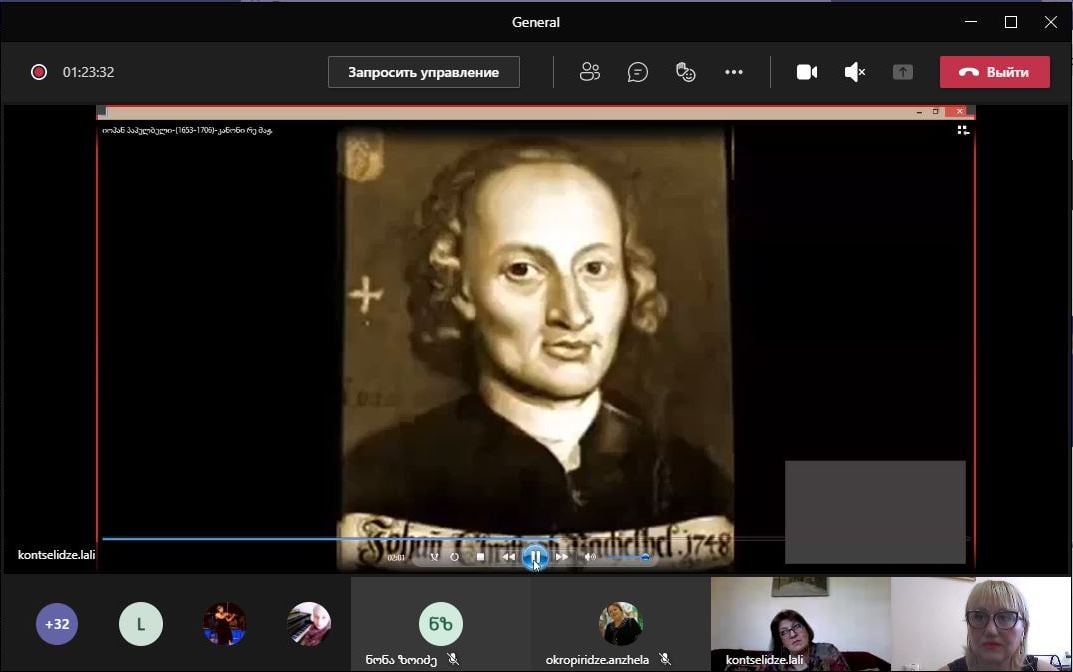Toggle repeat in the media player
Image resolution: width=1073 pixels, height=672 pixels.
(x=454, y=557)
